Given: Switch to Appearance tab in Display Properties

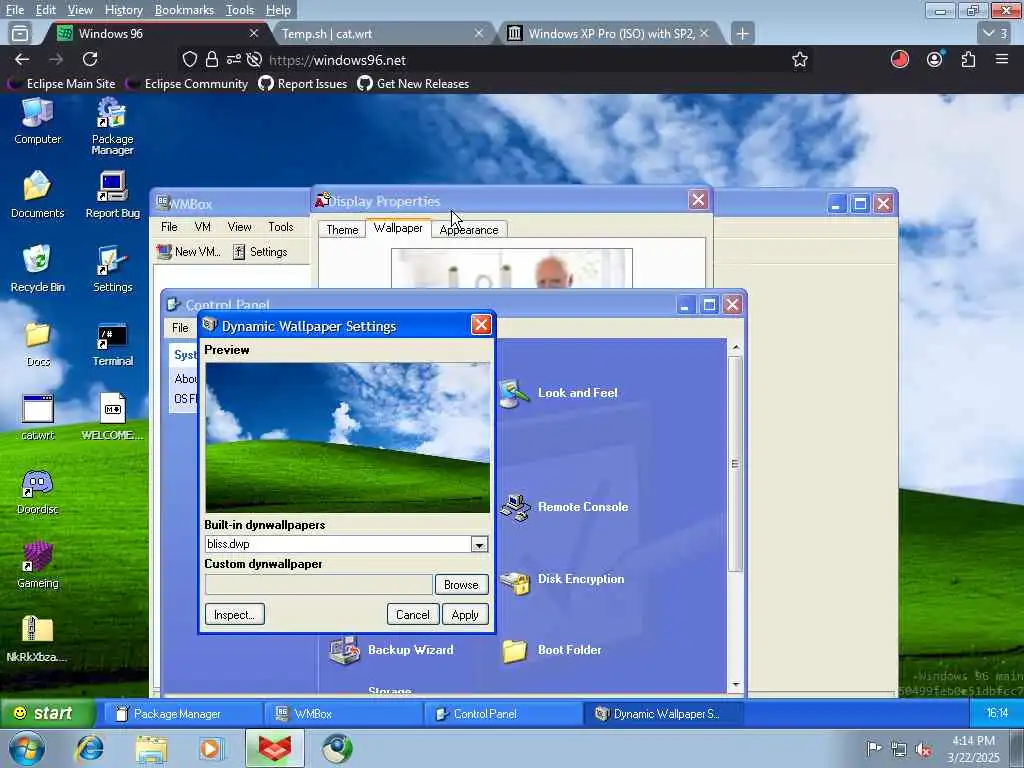Looking at the screenshot, I should point(469,230).
